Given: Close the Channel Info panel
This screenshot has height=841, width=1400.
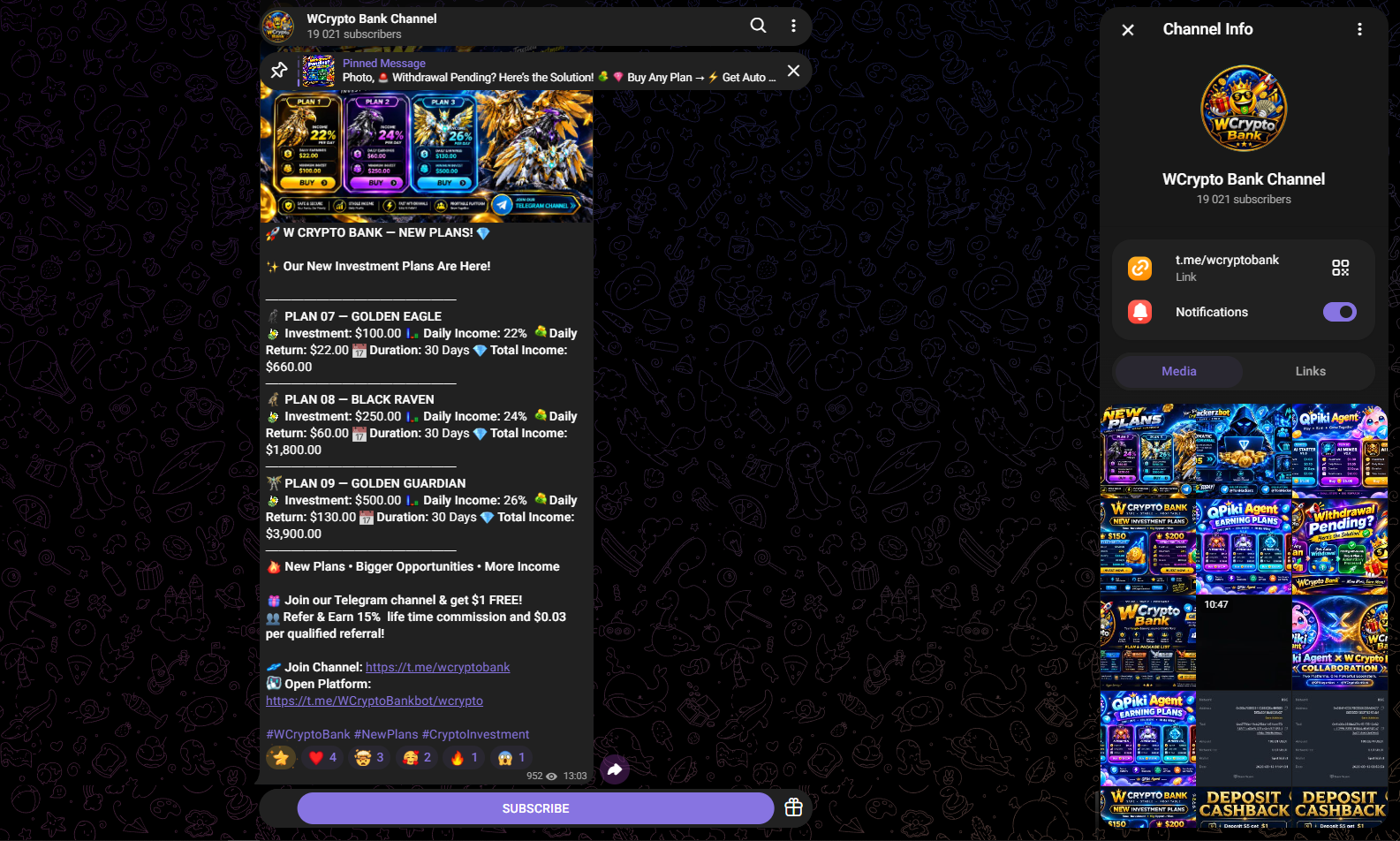Looking at the screenshot, I should [1128, 30].
